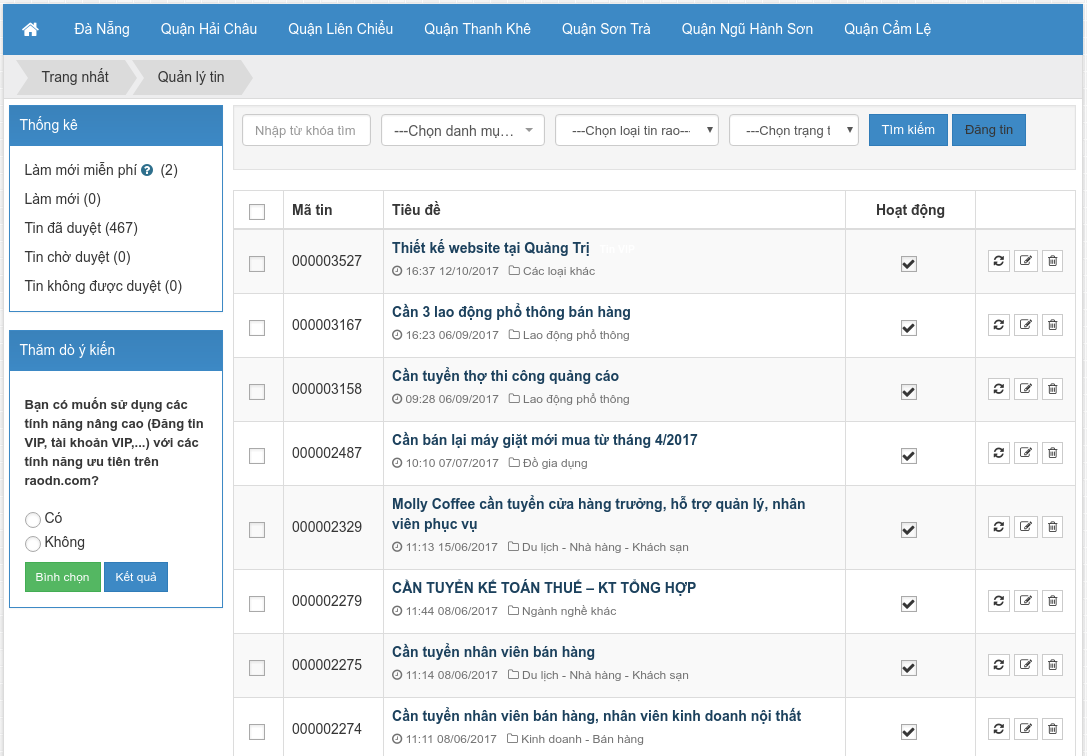Delete listing 000002487
The height and width of the screenshot is (756, 1087).
point(1052,453)
